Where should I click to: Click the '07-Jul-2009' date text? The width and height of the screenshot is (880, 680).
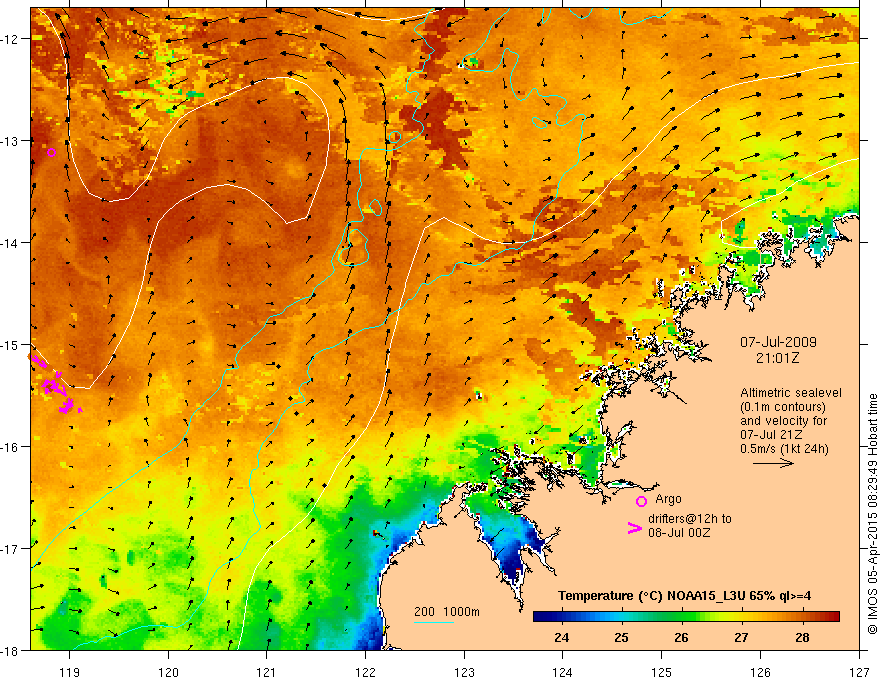778,342
